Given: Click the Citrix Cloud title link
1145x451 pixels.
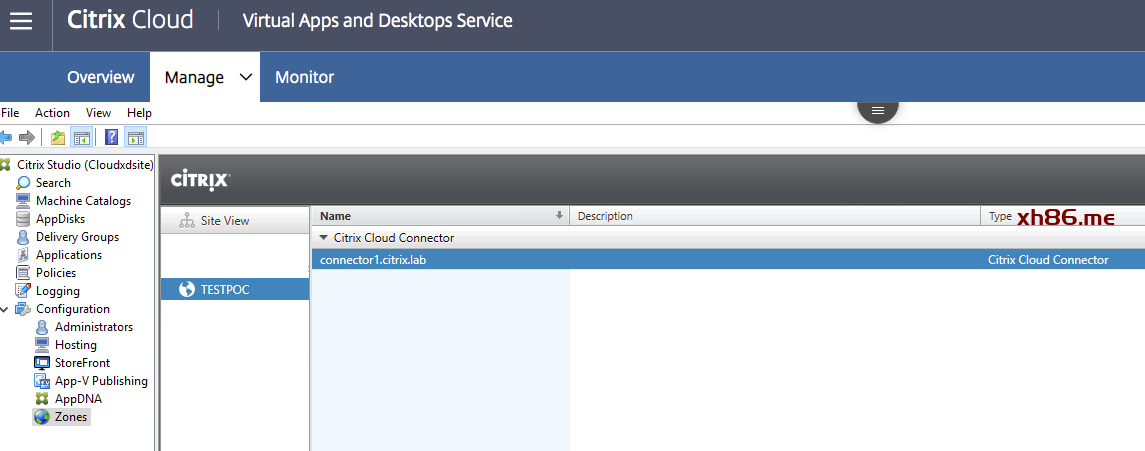Looking at the screenshot, I should tap(130, 20).
